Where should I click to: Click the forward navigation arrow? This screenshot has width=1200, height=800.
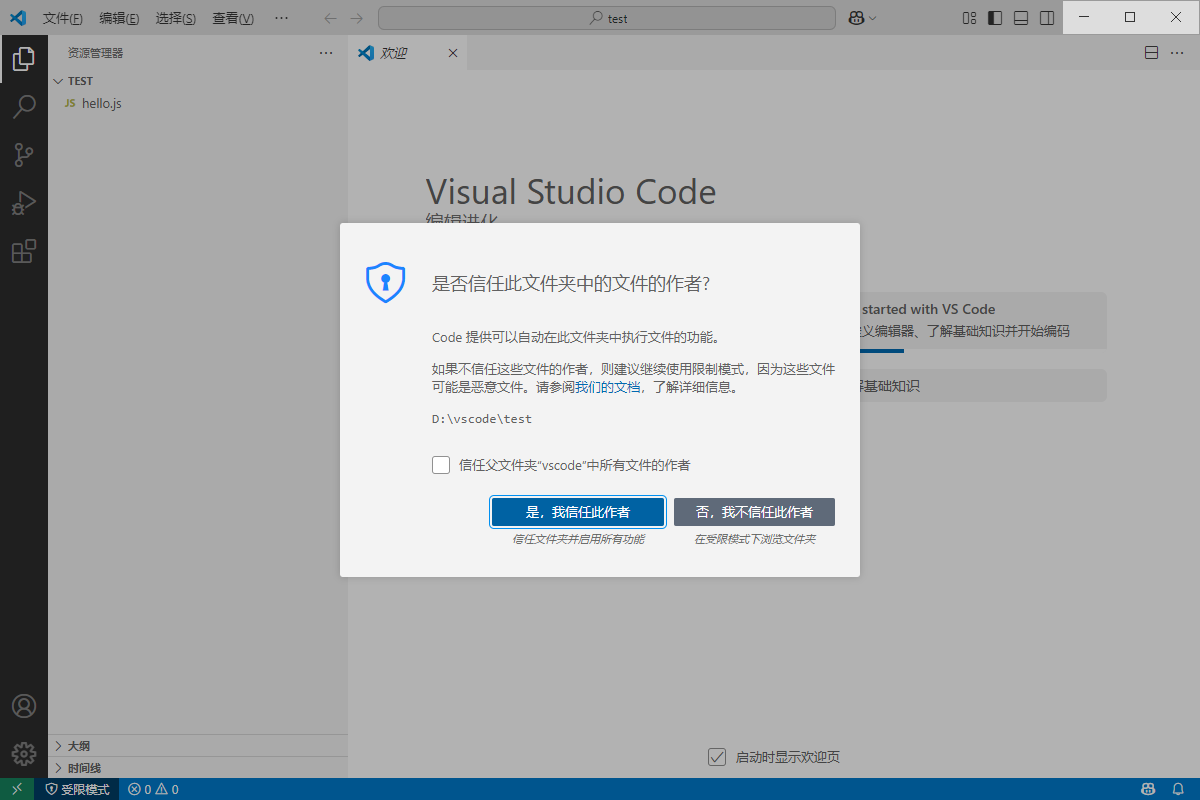[x=357, y=18]
